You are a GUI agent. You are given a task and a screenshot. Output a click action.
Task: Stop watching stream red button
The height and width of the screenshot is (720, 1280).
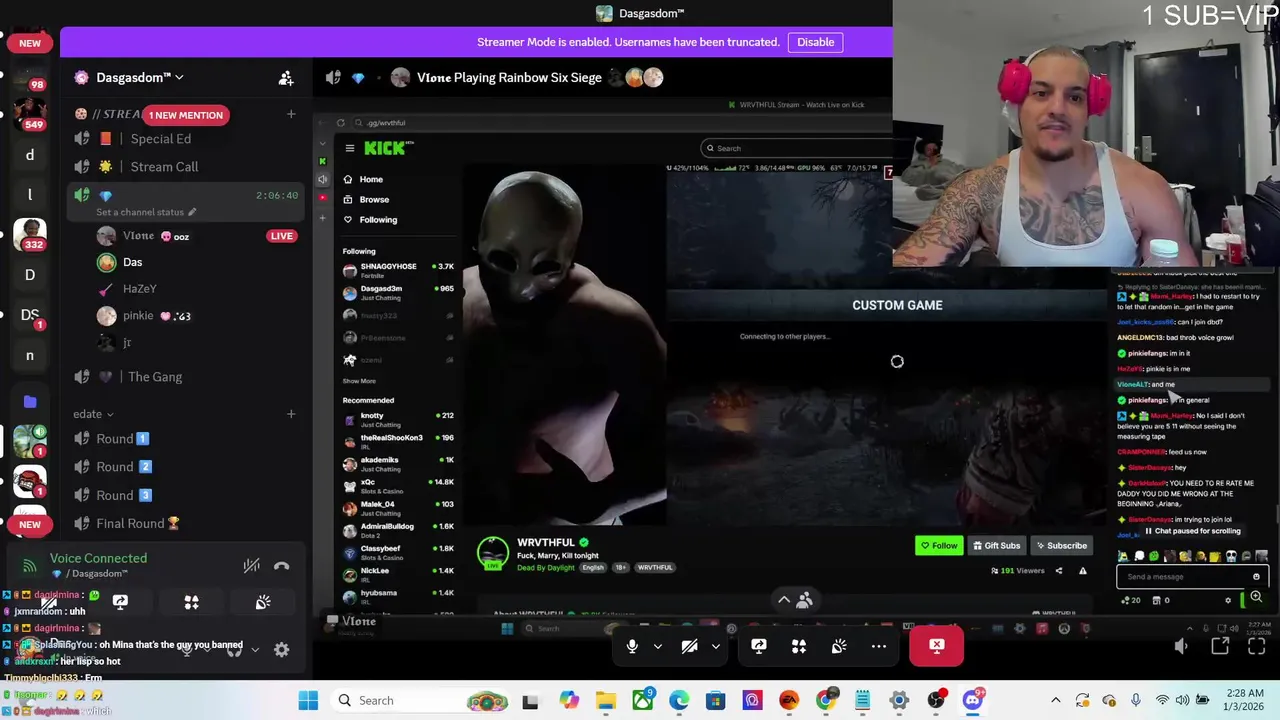tap(937, 646)
